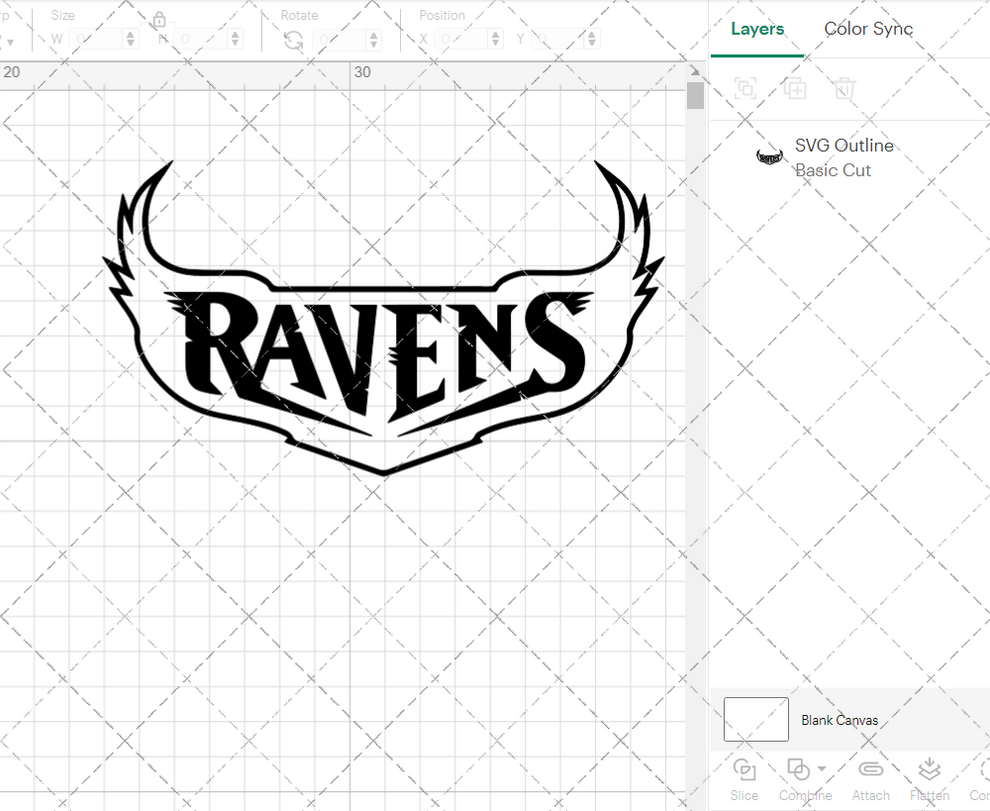Image resolution: width=990 pixels, height=811 pixels.
Task: Click the Ravens logo thumbnail in the layer list
Action: point(769,157)
